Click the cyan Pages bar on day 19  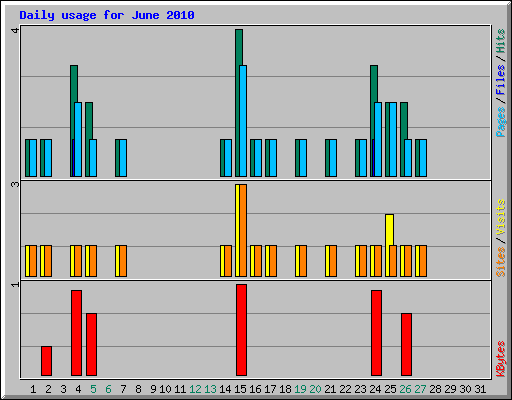click(x=303, y=158)
